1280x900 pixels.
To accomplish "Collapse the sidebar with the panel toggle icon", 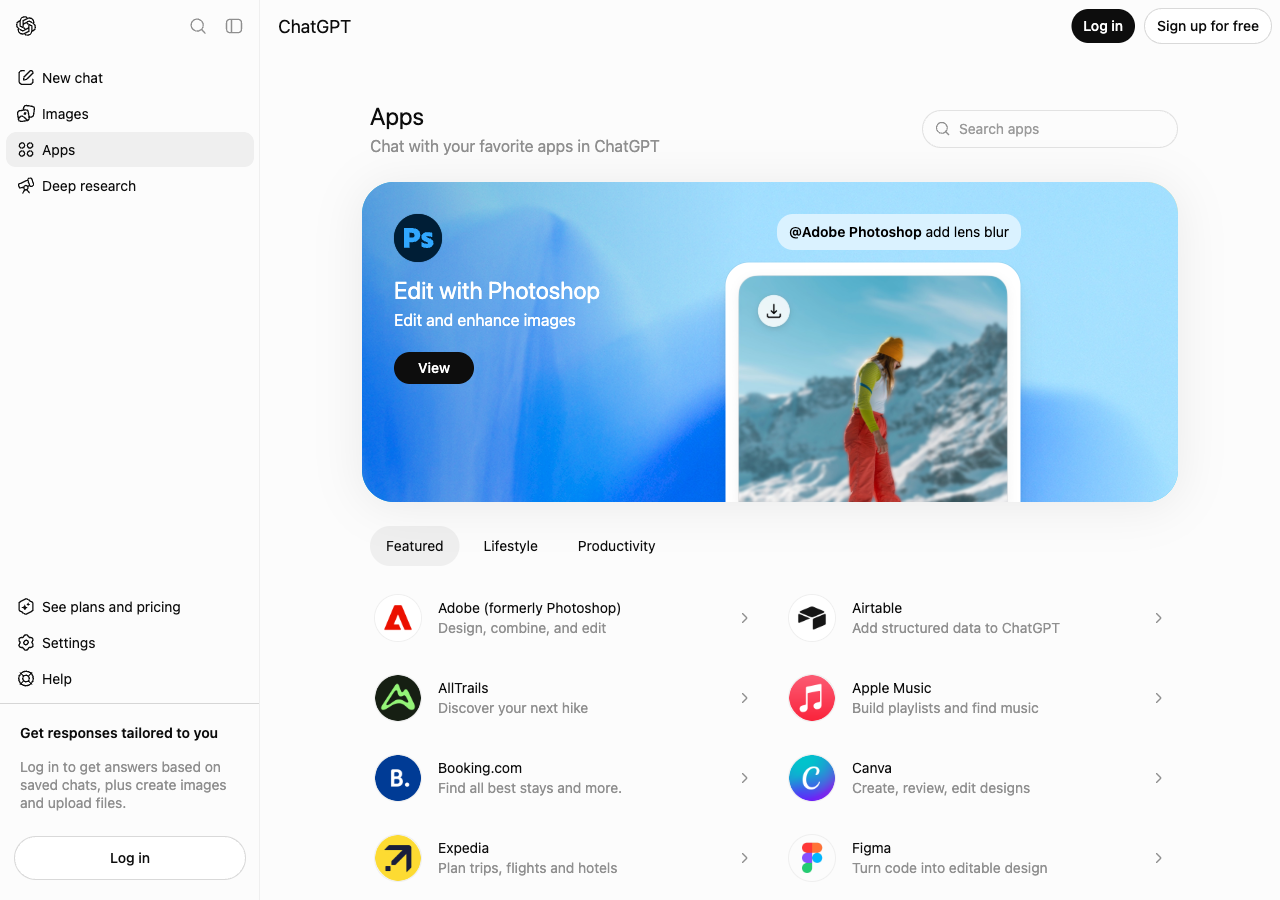I will pos(234,26).
